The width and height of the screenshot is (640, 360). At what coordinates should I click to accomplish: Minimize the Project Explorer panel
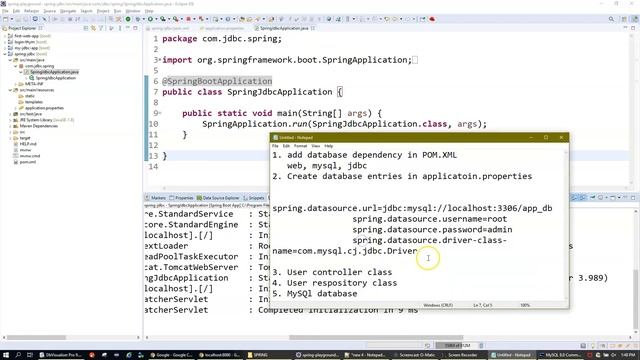pos(128,28)
